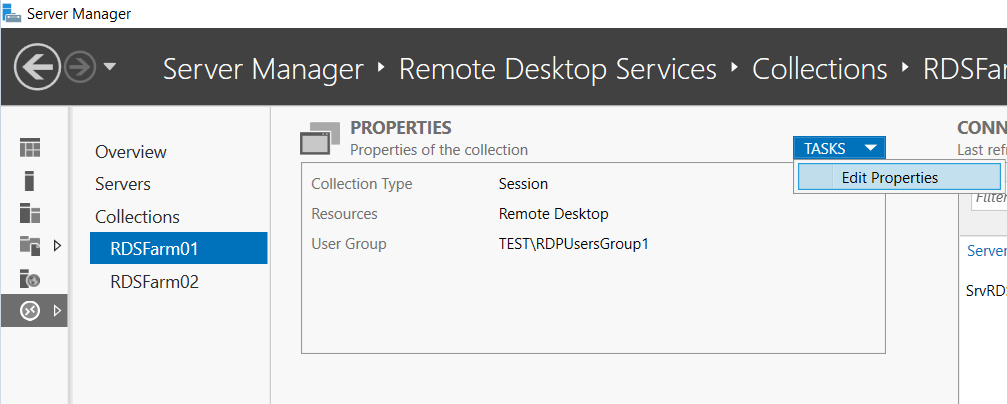Open the TASKS dropdown in Properties

click(x=839, y=148)
